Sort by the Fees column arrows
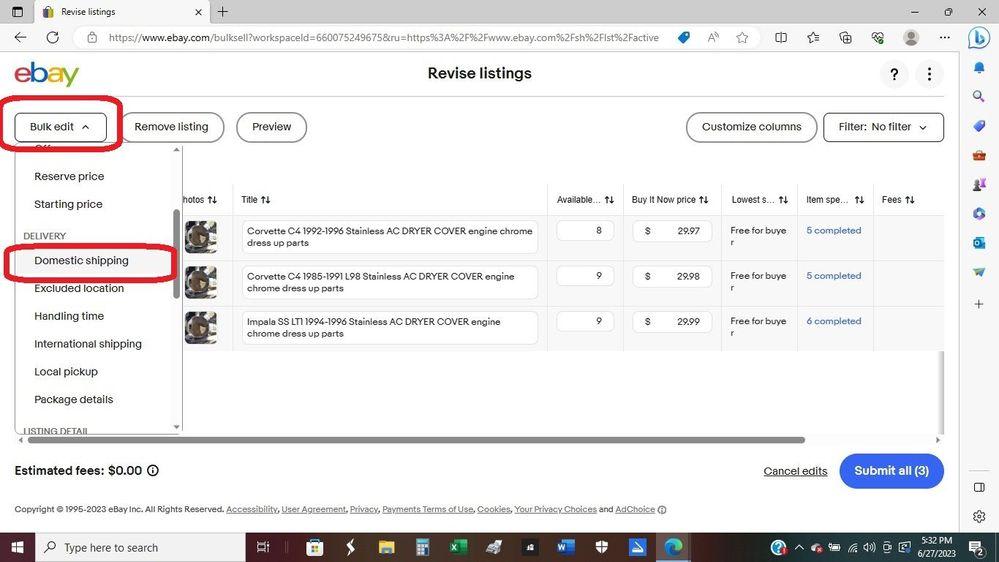 910,200
